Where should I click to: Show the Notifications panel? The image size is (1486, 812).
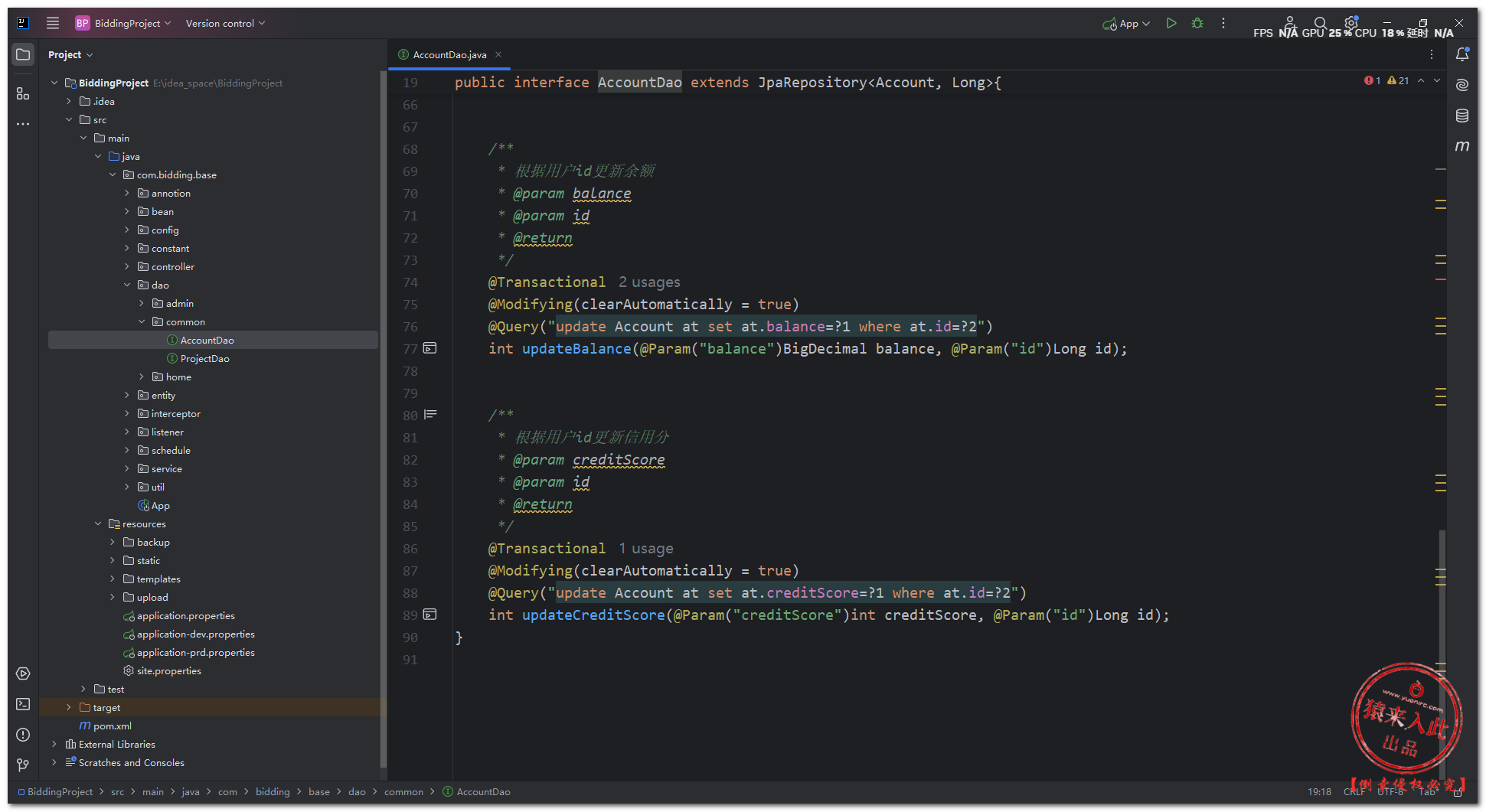point(1462,54)
